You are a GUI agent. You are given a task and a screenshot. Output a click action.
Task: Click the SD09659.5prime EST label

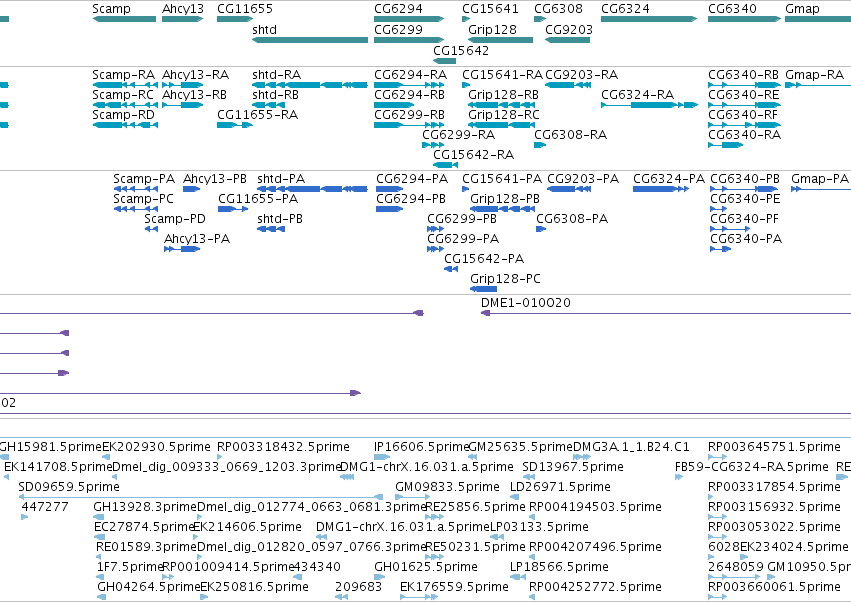(x=69, y=487)
